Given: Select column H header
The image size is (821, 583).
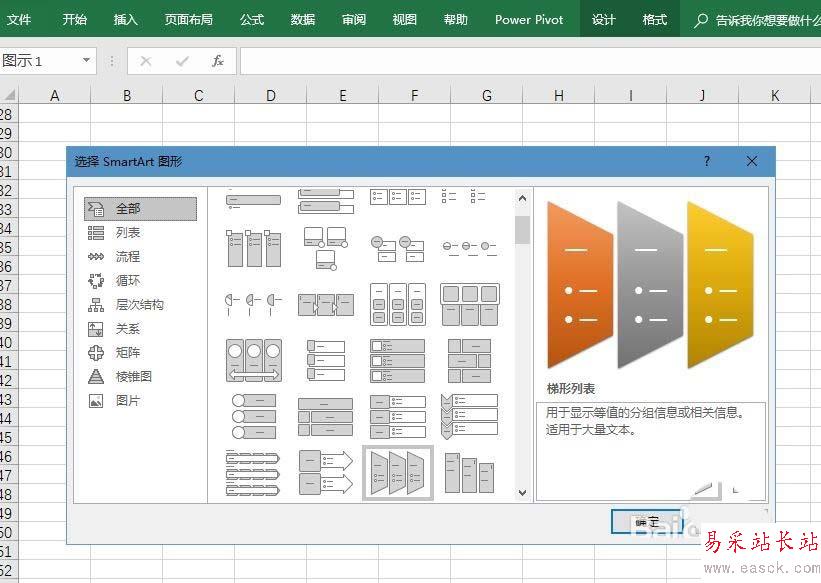Looking at the screenshot, I should pos(559,95).
